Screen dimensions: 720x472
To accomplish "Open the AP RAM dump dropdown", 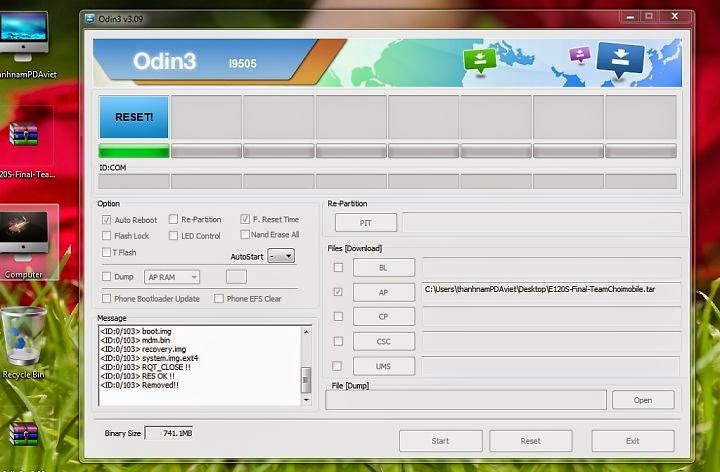I will 172,277.
